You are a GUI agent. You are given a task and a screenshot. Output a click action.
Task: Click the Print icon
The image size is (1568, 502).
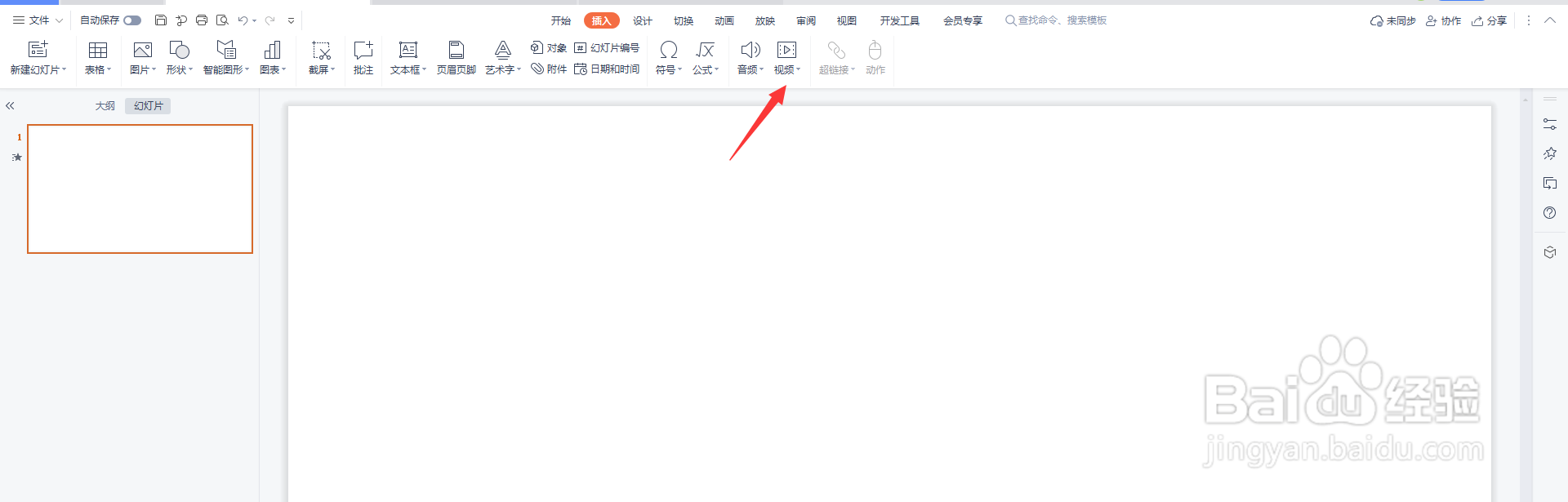202,20
